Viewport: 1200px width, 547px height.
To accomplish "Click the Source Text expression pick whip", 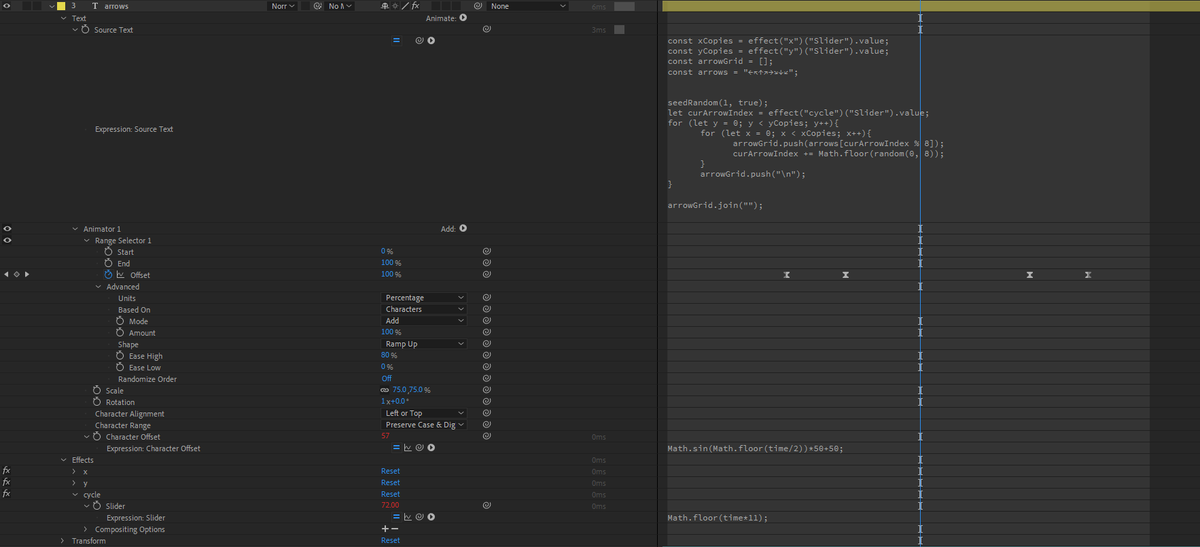I will (419, 41).
